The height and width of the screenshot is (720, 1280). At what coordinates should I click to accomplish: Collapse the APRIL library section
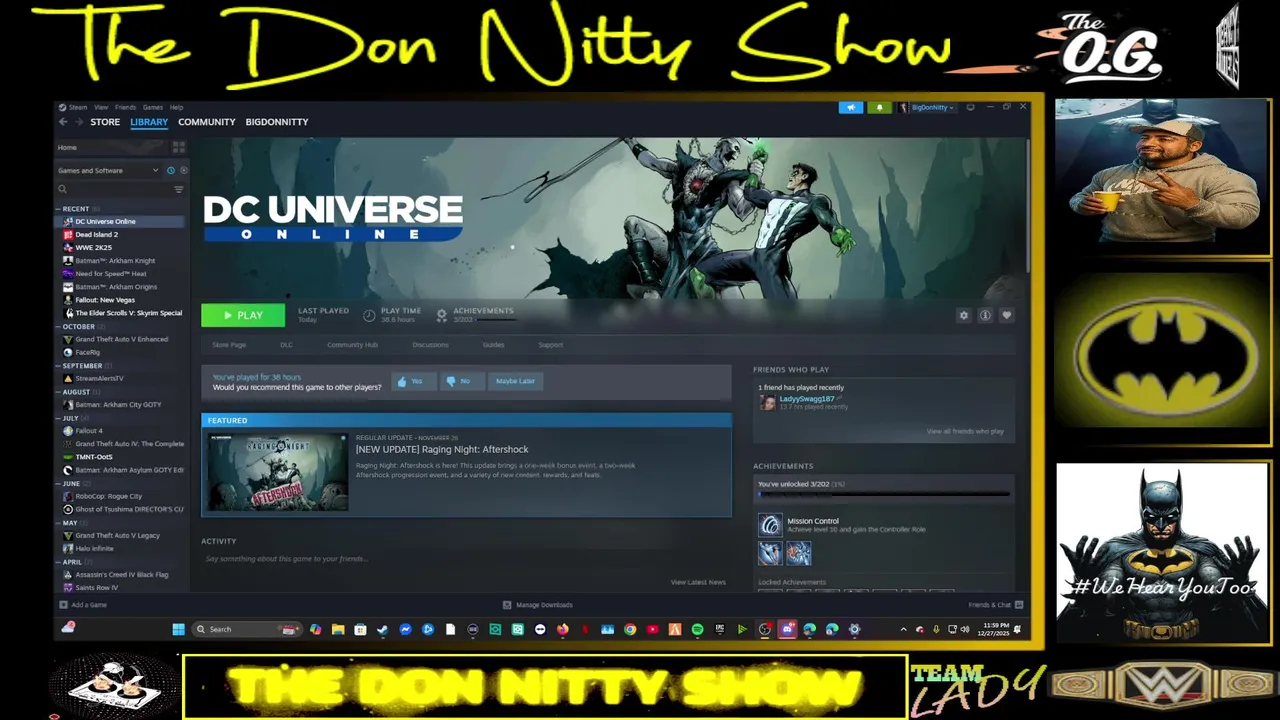click(x=58, y=562)
